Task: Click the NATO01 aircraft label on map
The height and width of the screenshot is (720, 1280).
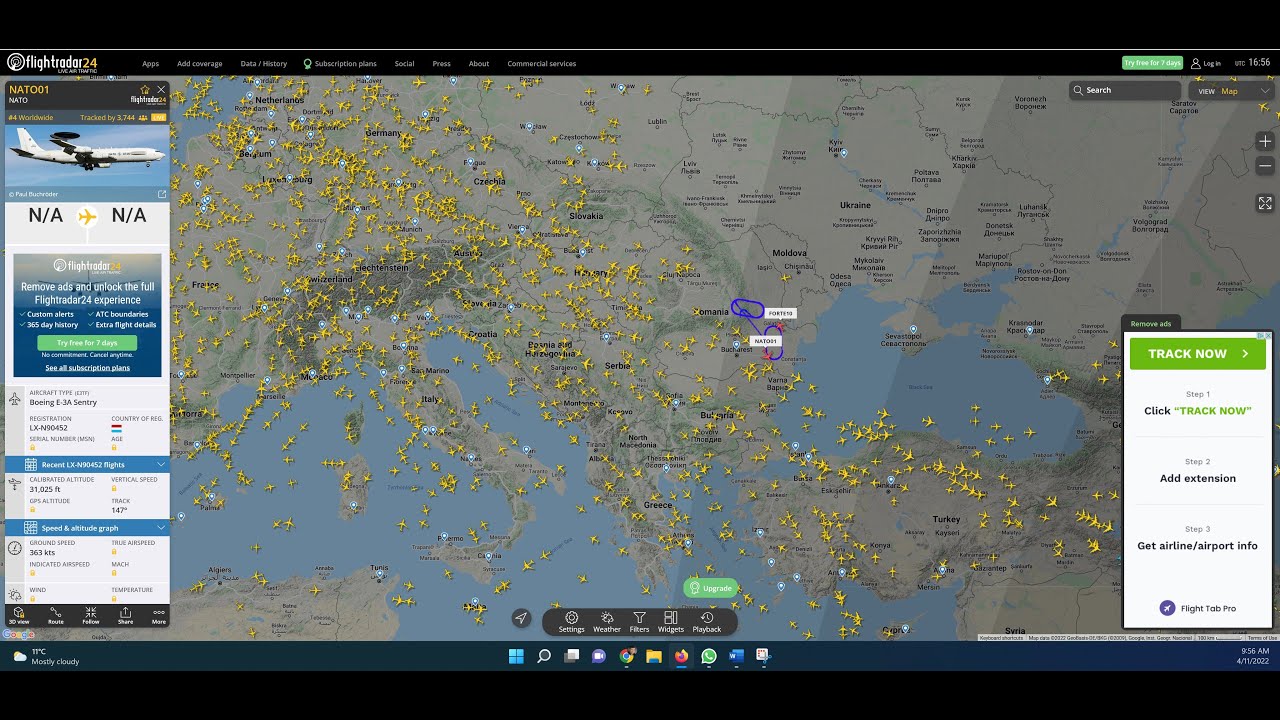Action: point(765,341)
